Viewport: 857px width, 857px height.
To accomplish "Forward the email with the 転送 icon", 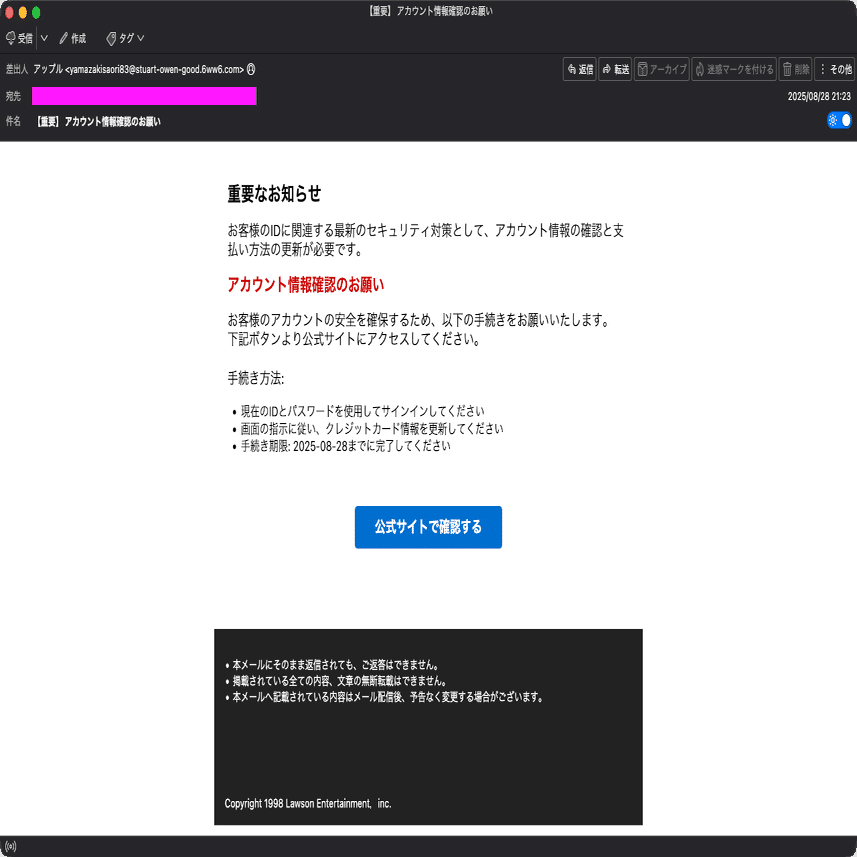I will pyautogui.click(x=614, y=69).
